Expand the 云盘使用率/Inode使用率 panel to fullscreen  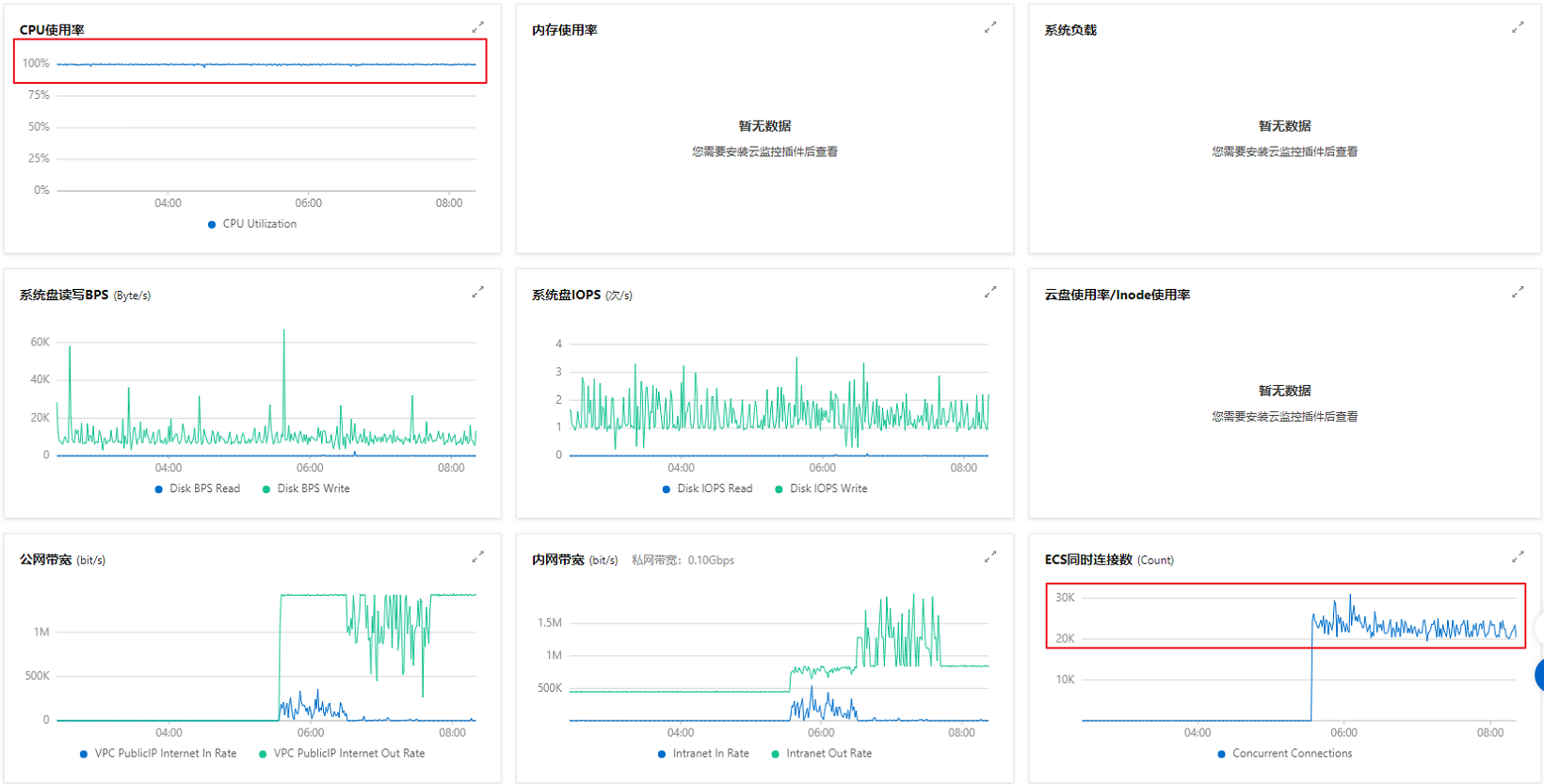1518,292
